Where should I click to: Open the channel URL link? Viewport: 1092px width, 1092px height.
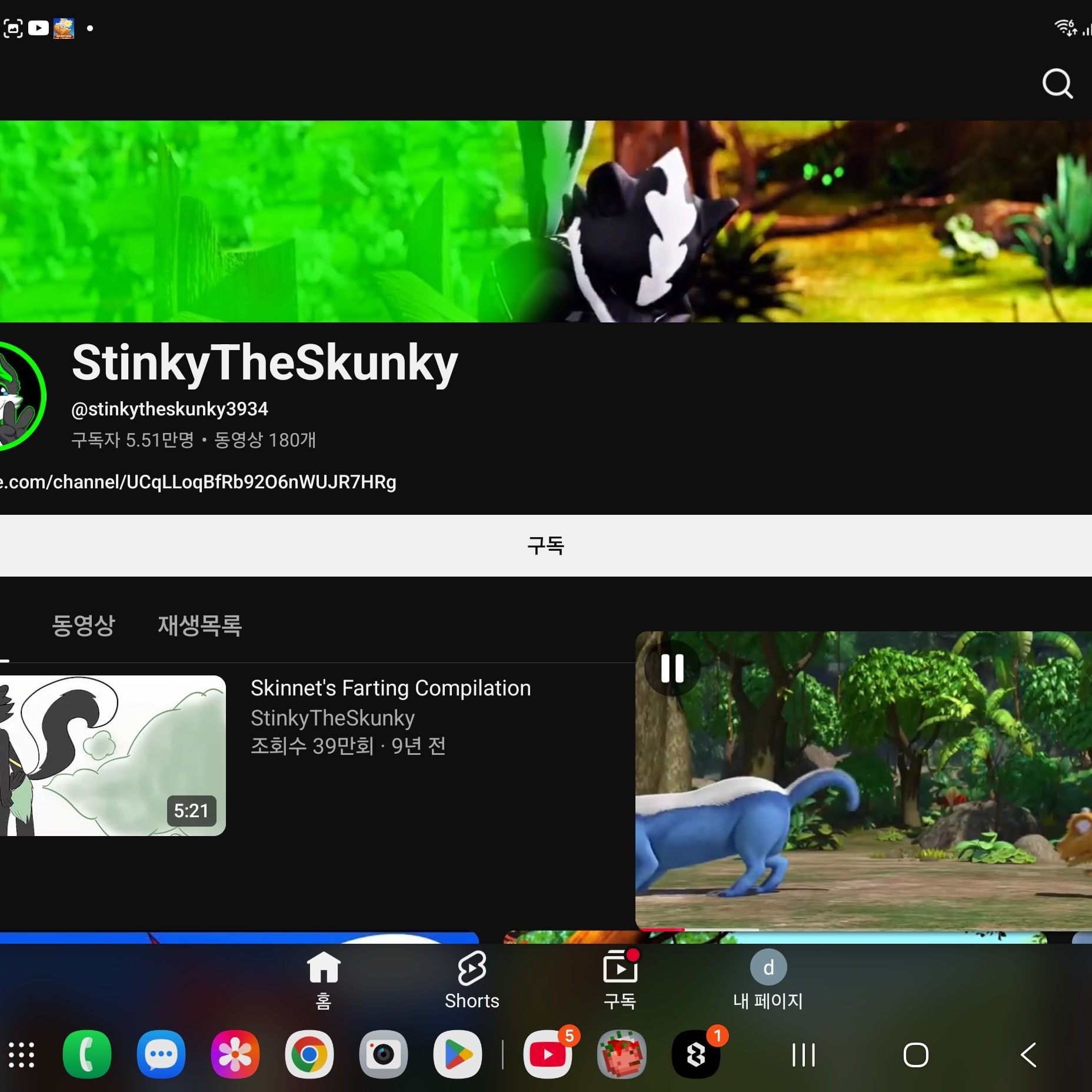coord(198,482)
